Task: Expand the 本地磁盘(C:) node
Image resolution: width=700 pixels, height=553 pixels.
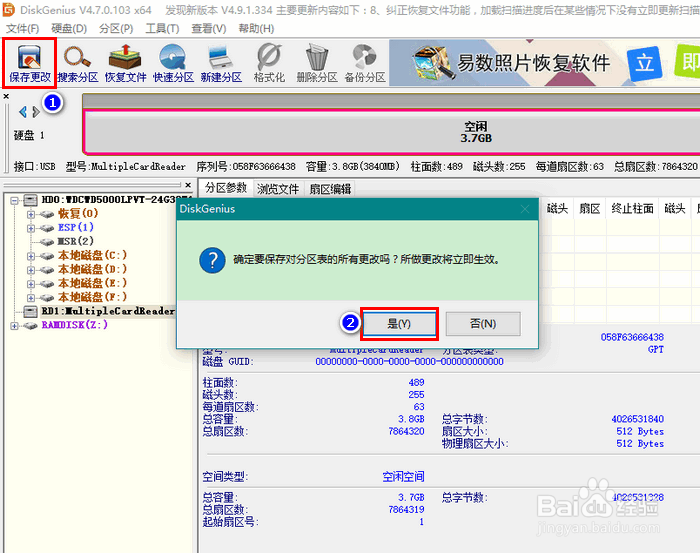Action: click(30, 256)
